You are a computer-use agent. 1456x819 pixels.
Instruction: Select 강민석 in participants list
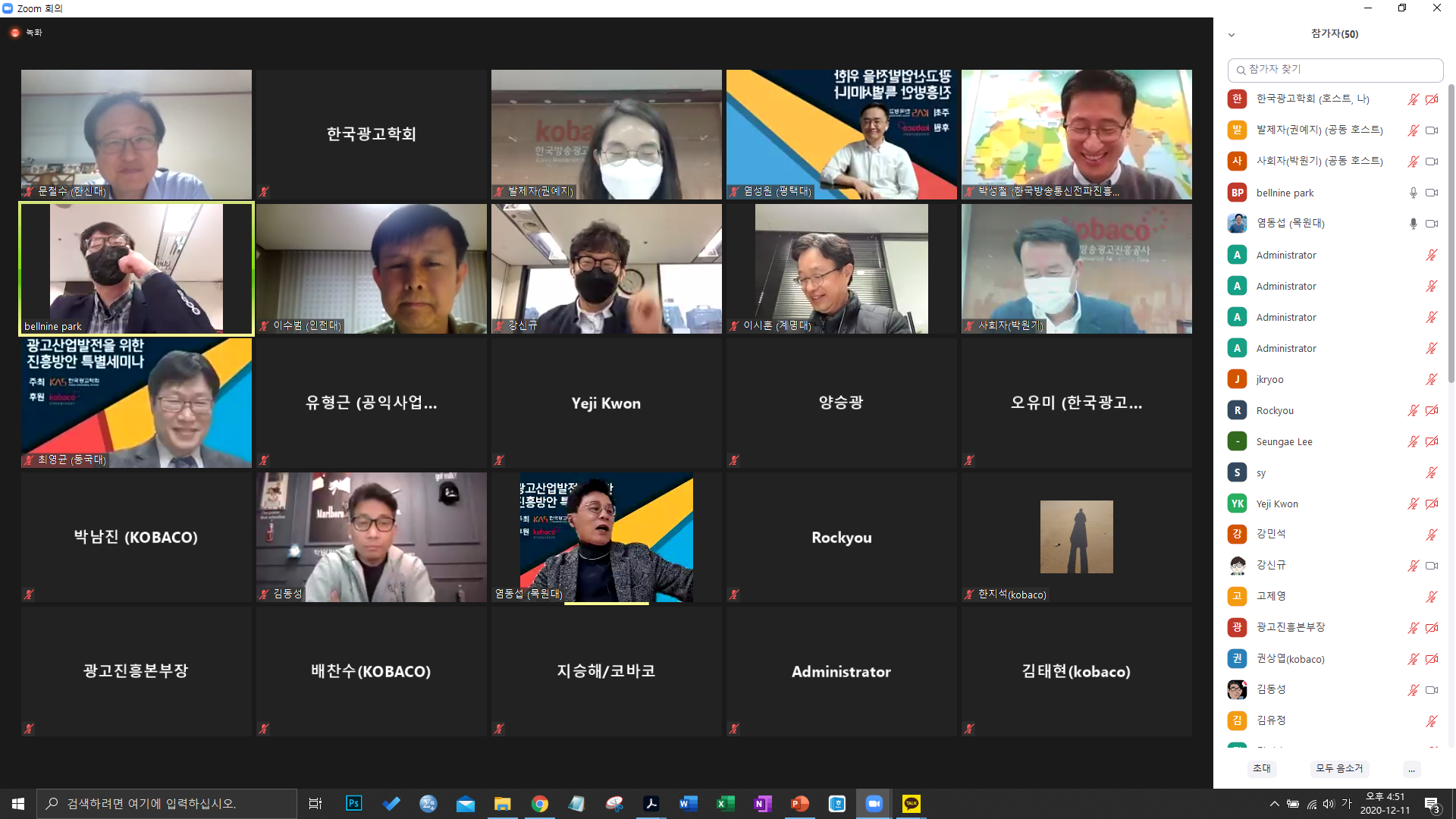[1335, 534]
